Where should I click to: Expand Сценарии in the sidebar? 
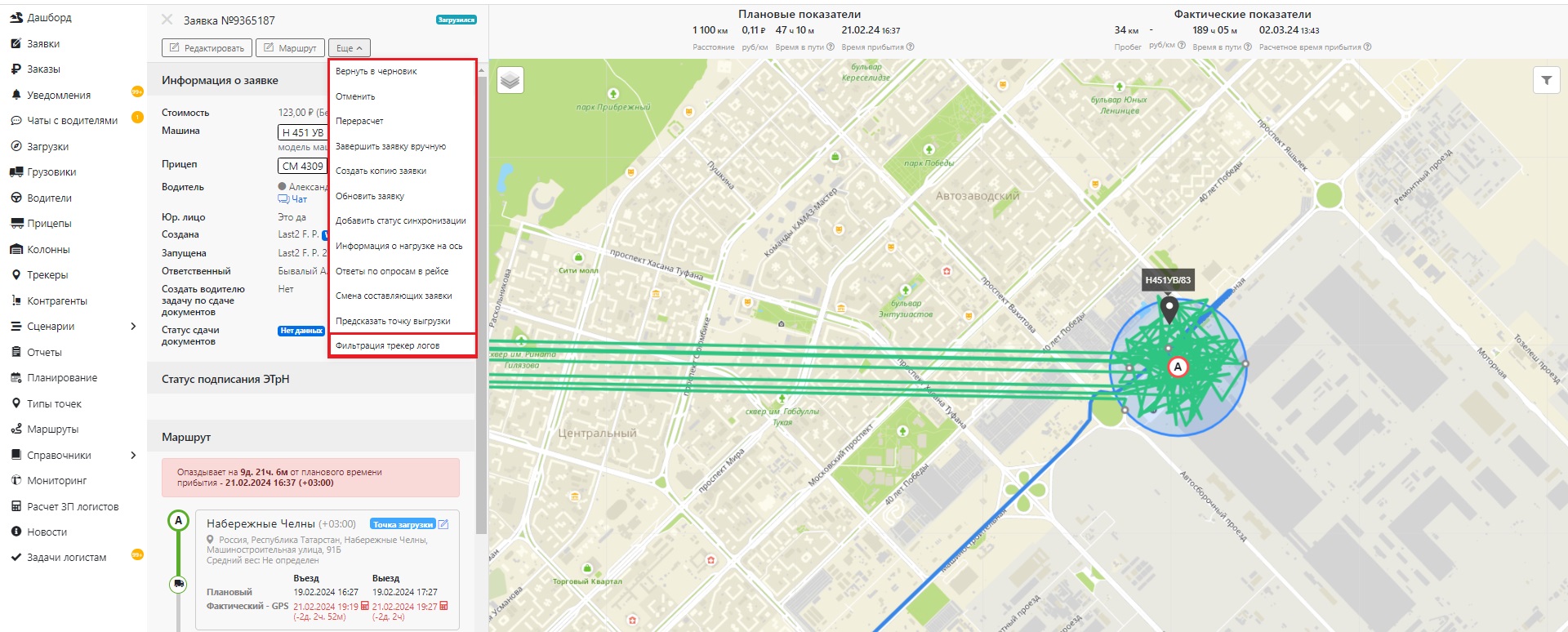click(133, 327)
